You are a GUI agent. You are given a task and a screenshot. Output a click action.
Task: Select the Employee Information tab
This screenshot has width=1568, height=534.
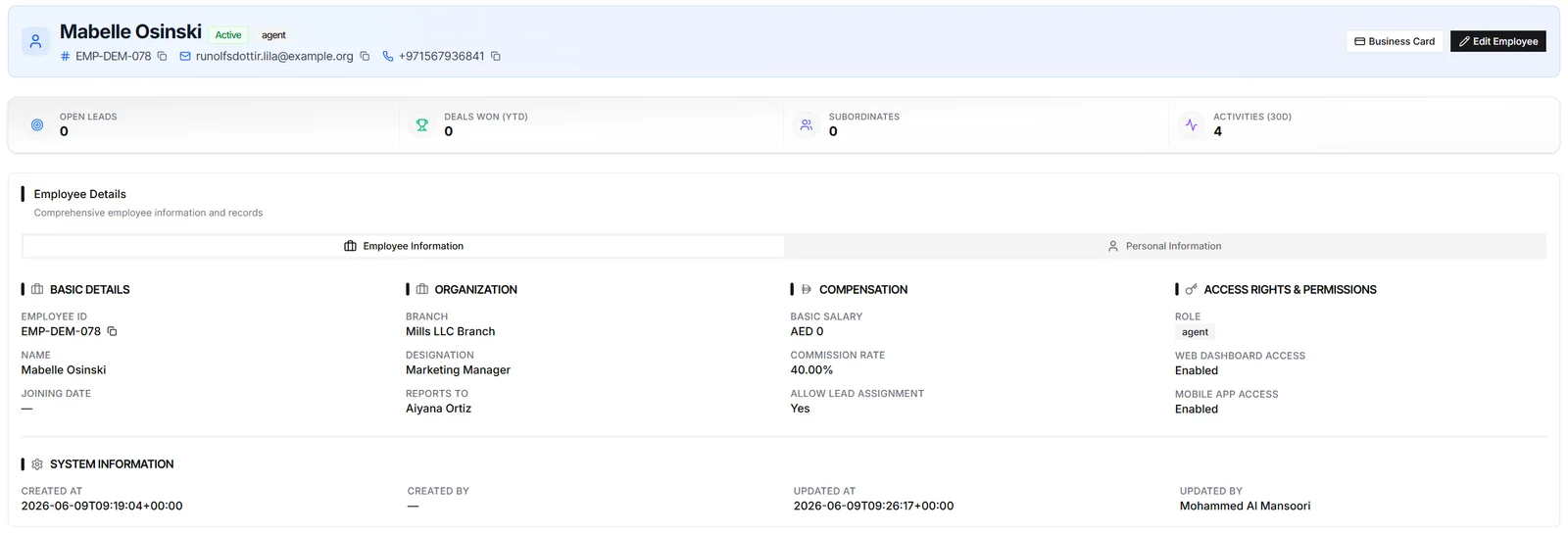pos(404,246)
